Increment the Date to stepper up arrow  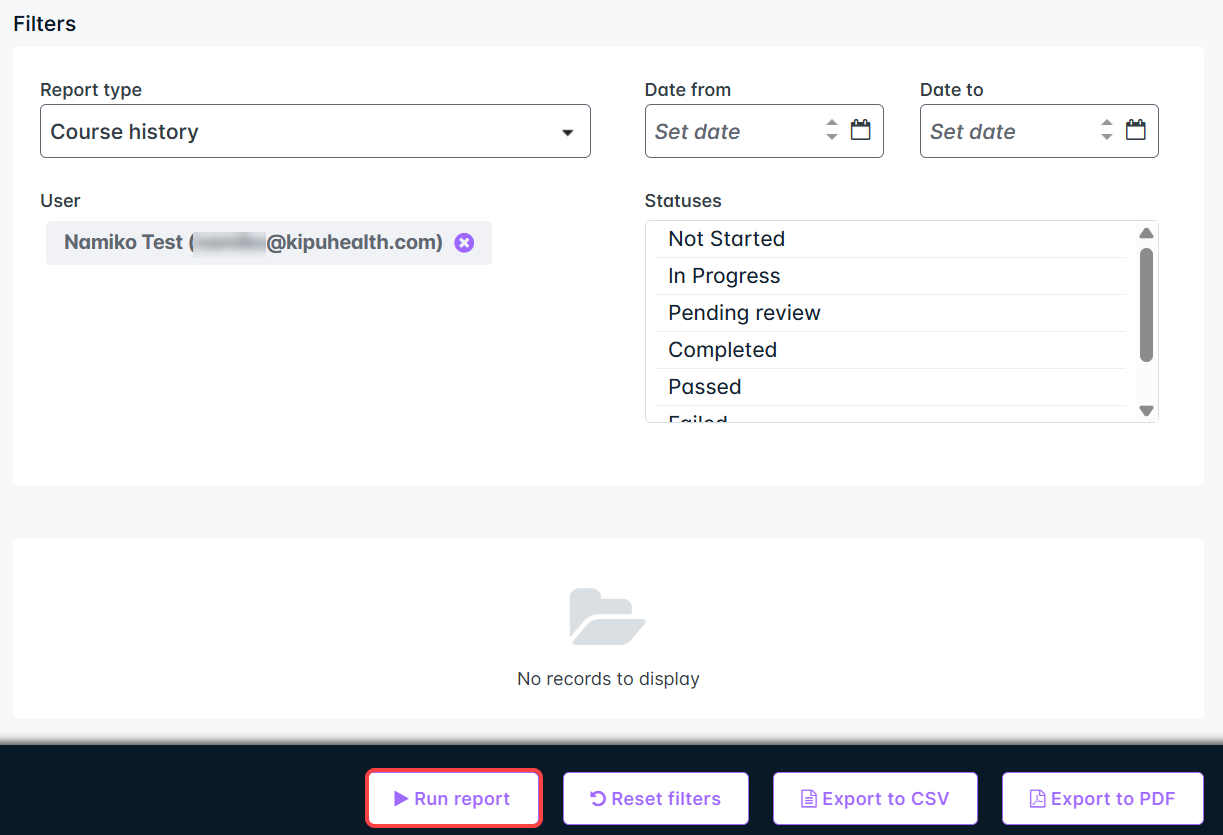[x=1107, y=124]
